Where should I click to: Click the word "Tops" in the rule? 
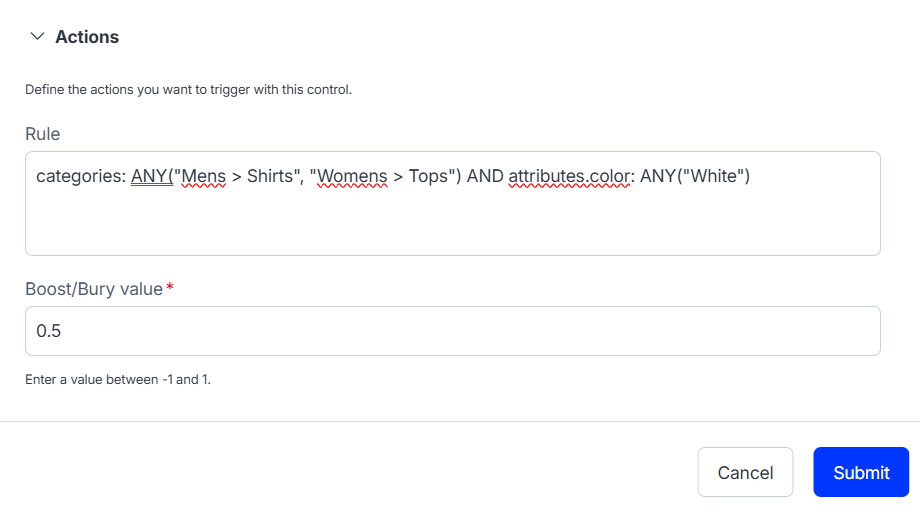[x=429, y=177]
